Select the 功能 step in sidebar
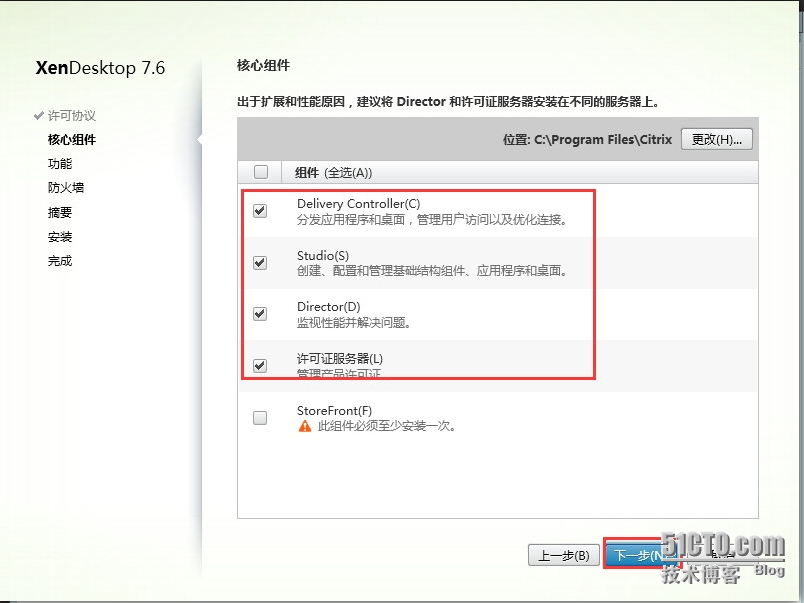 click(x=60, y=164)
